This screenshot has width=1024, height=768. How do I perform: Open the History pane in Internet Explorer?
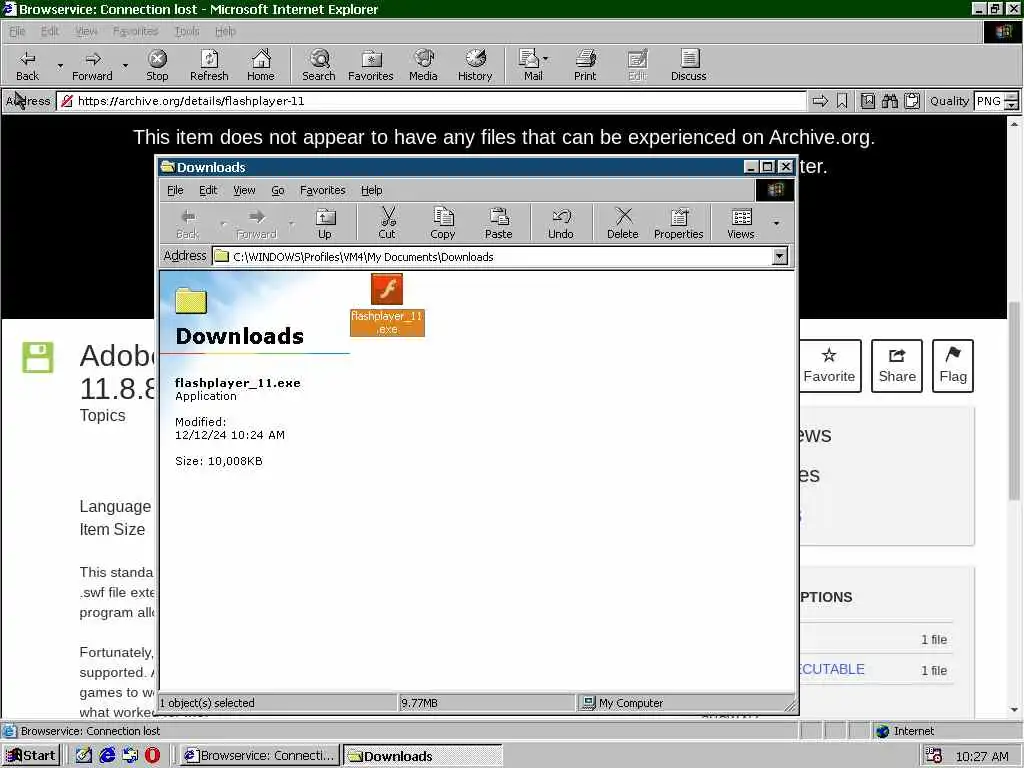pos(475,65)
